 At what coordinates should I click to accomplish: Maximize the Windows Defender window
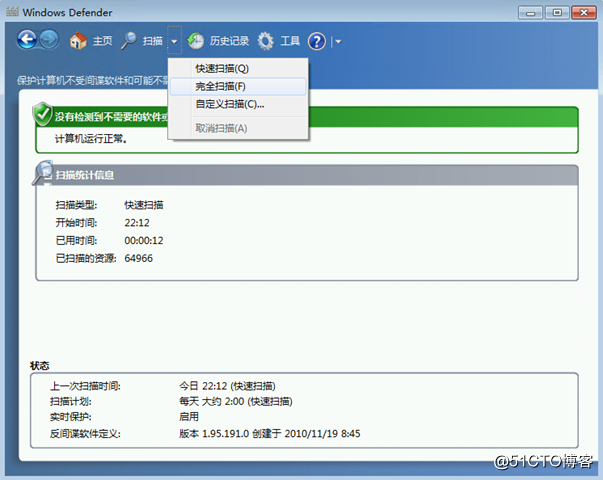point(557,13)
